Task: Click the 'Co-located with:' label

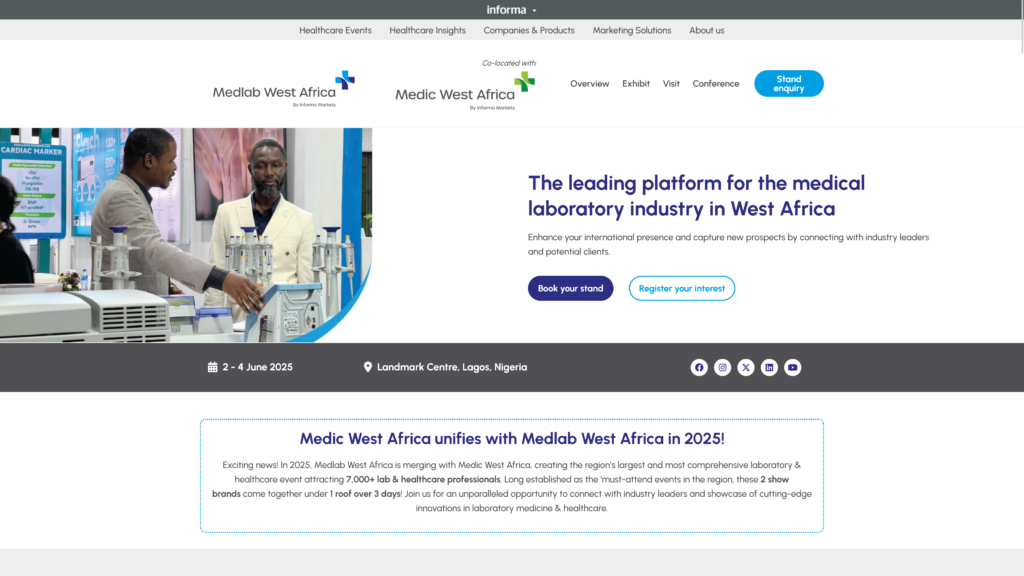Action: click(x=509, y=63)
